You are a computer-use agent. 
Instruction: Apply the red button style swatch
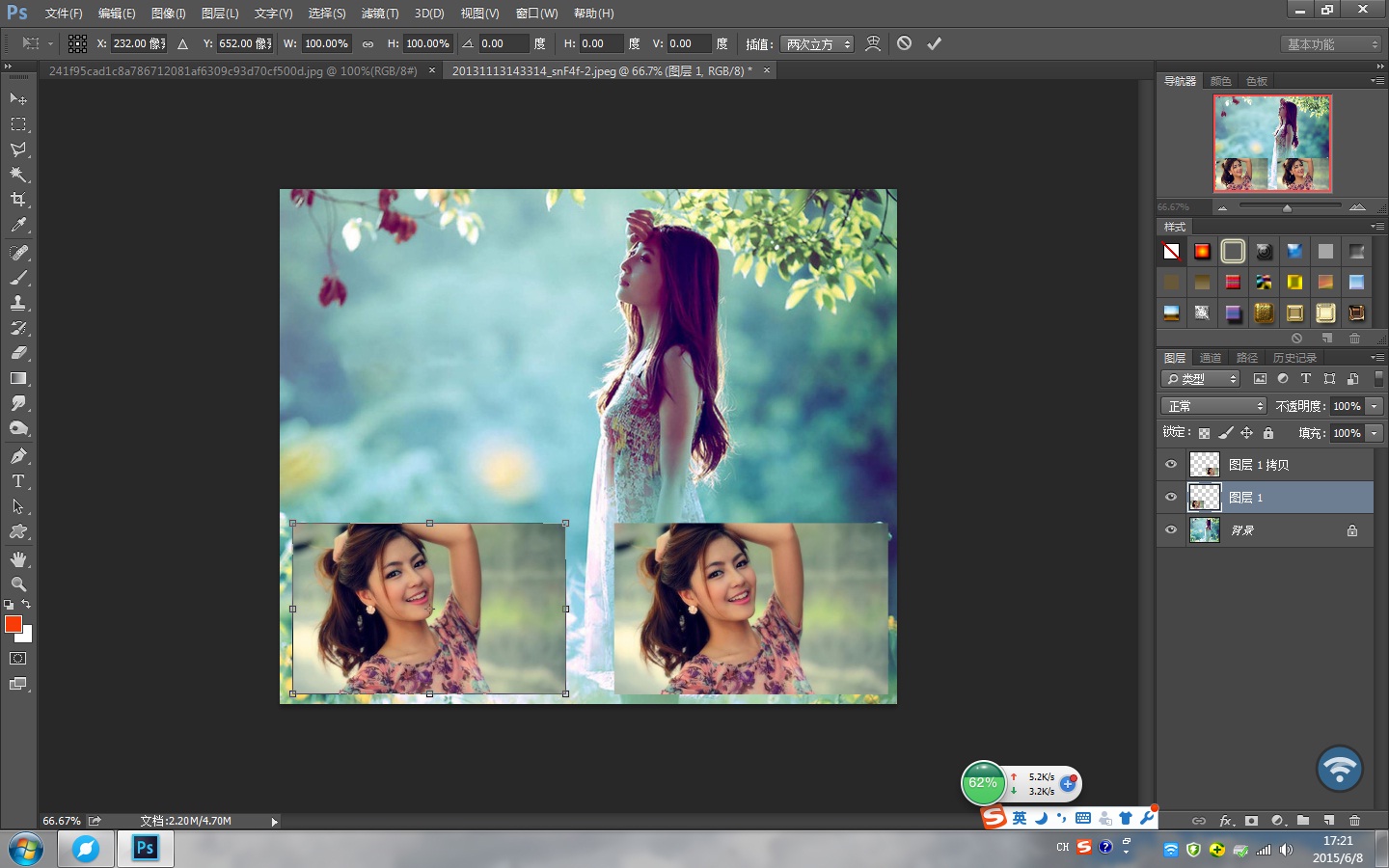tap(1233, 282)
